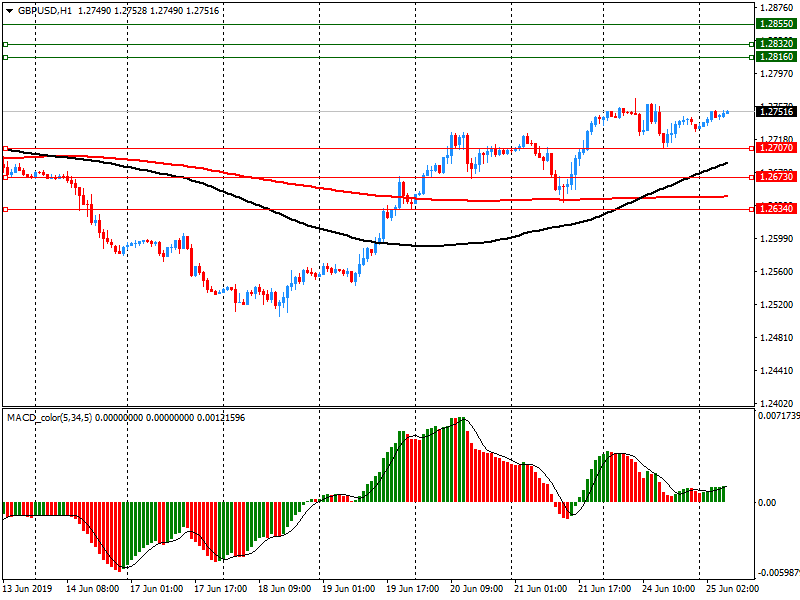Click the 20 Jun 09:00 time label
This screenshot has width=800, height=600.
pyautogui.click(x=477, y=589)
